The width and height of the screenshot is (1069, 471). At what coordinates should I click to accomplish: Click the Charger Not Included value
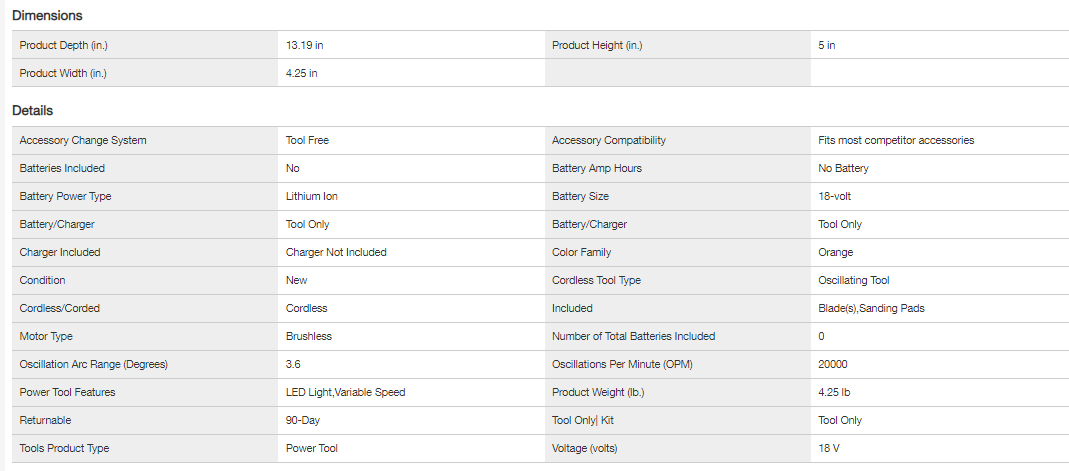(x=336, y=252)
